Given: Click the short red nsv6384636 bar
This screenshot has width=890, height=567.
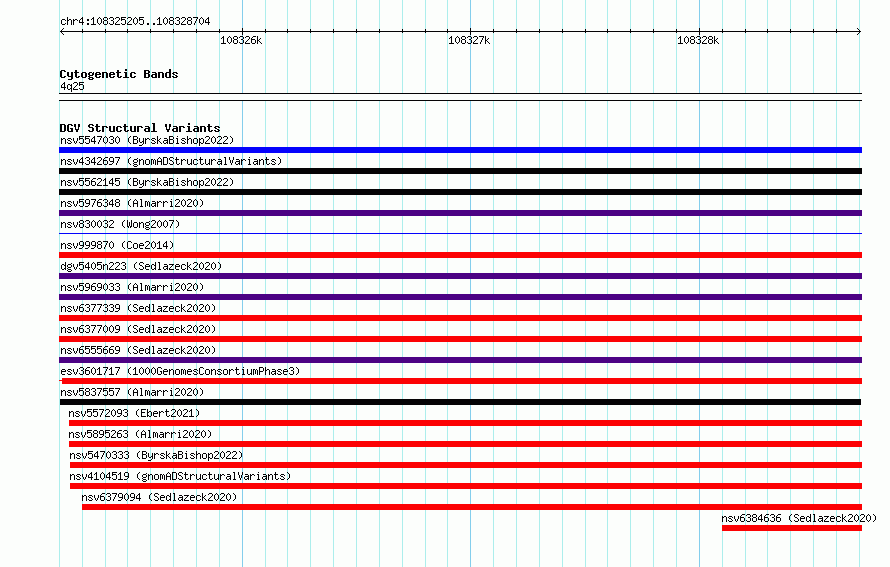Looking at the screenshot, I should [792, 528].
